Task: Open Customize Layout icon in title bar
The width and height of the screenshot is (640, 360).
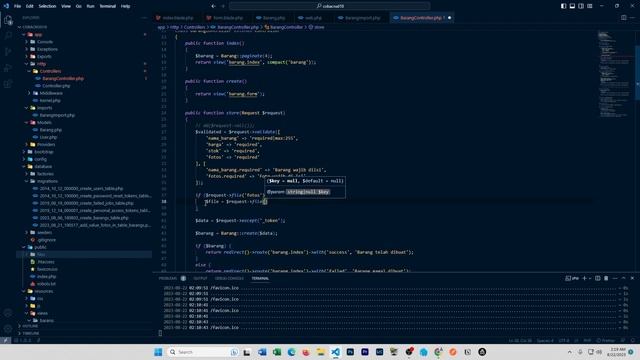Action: (590, 6)
